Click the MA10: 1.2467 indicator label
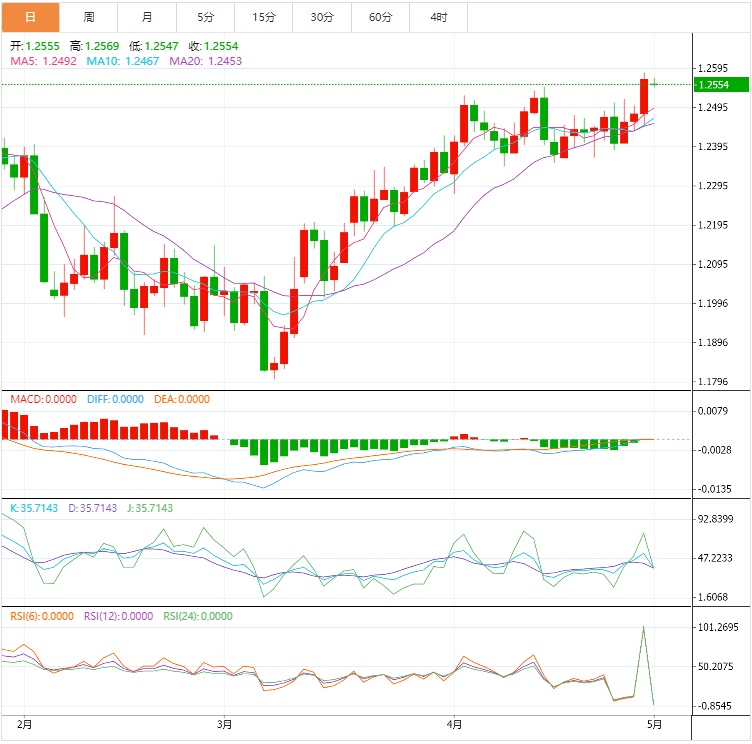This screenshot has width=752, height=744. (x=124, y=61)
